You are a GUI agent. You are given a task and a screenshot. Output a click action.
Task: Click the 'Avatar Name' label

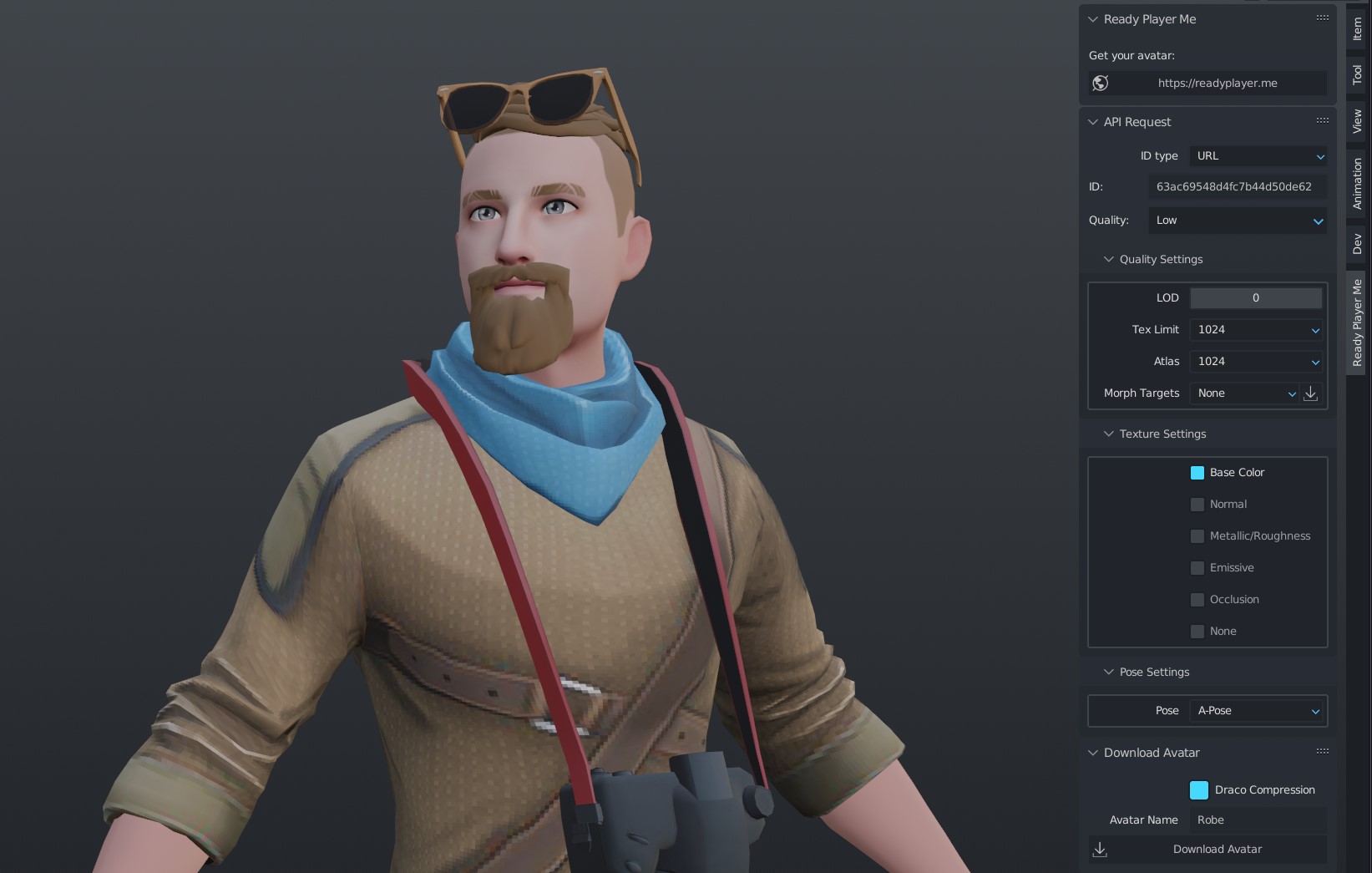[x=1143, y=820]
